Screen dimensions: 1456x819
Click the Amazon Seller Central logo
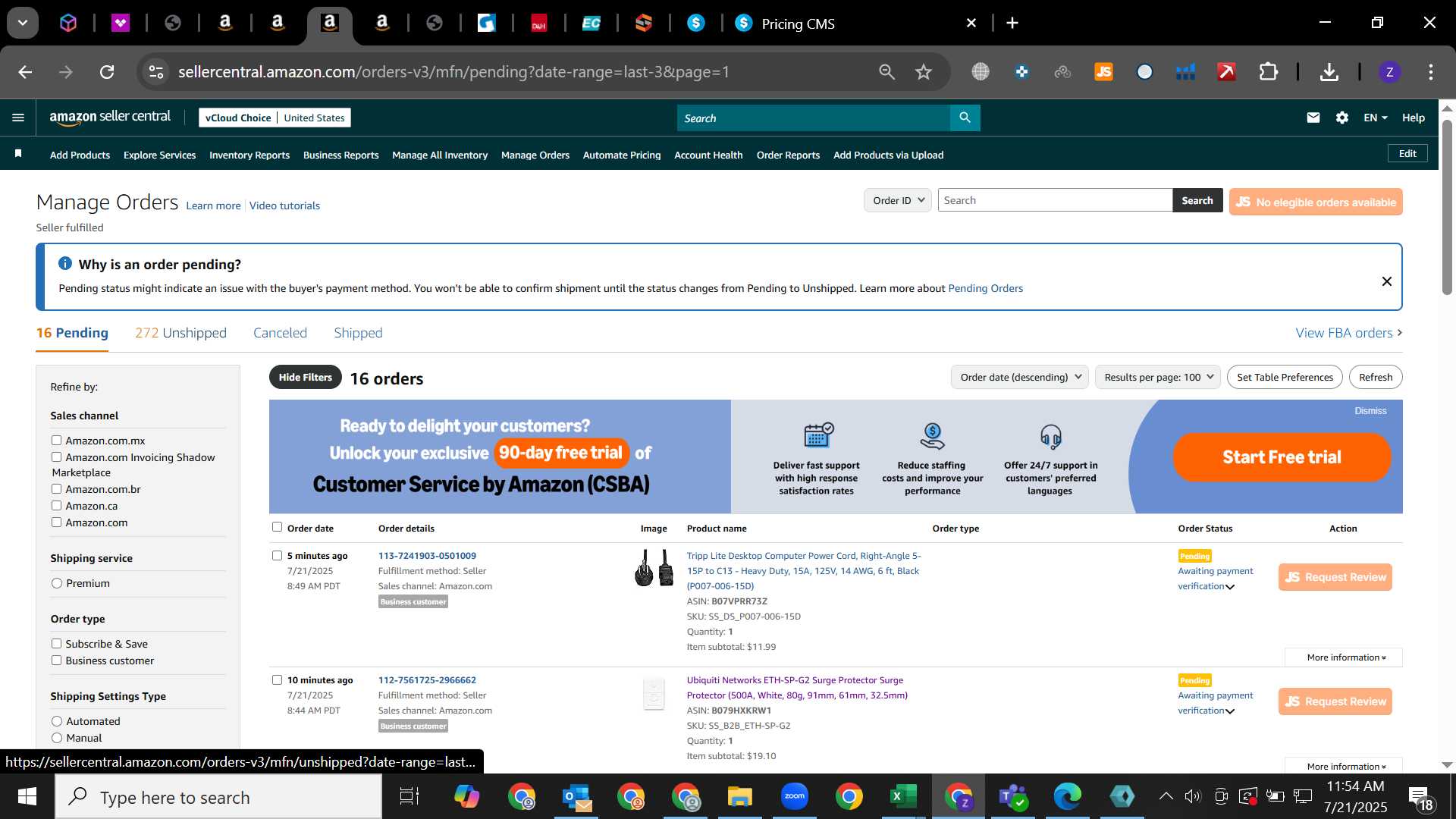point(110,118)
